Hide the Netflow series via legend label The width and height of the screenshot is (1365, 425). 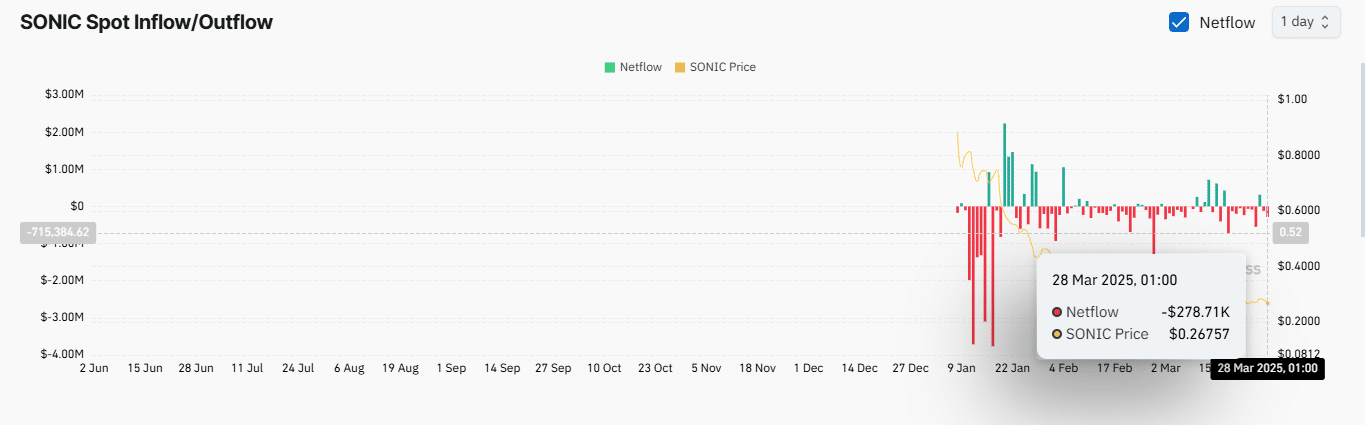[640, 67]
